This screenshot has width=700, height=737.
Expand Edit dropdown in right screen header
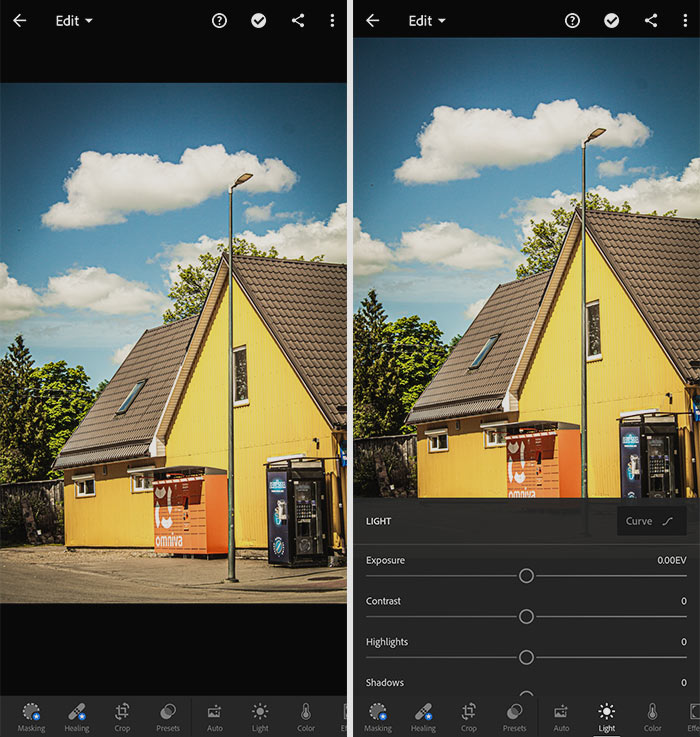[x=427, y=20]
